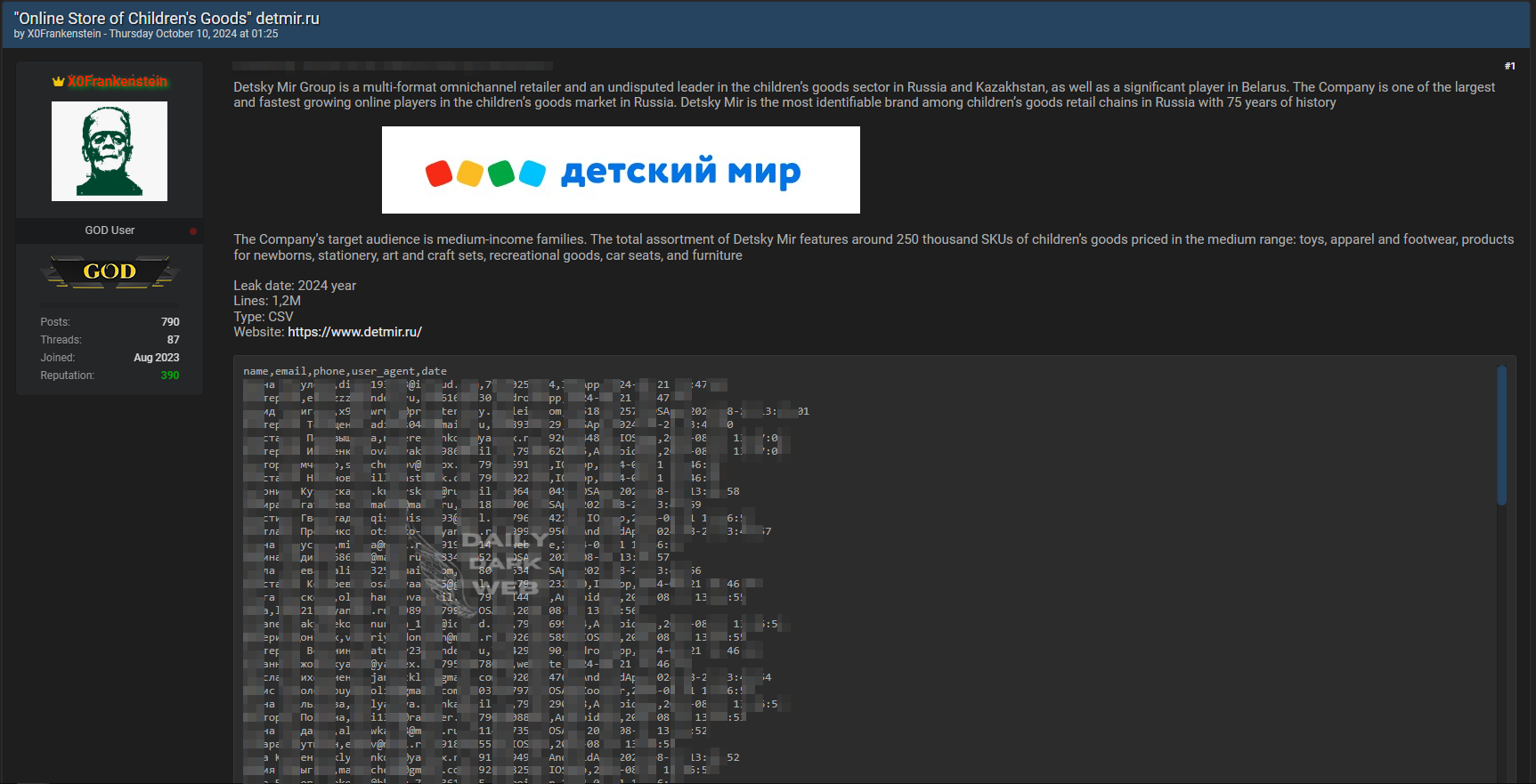Click the Reputation value 390
This screenshot has height=784, width=1536.
pyautogui.click(x=170, y=376)
